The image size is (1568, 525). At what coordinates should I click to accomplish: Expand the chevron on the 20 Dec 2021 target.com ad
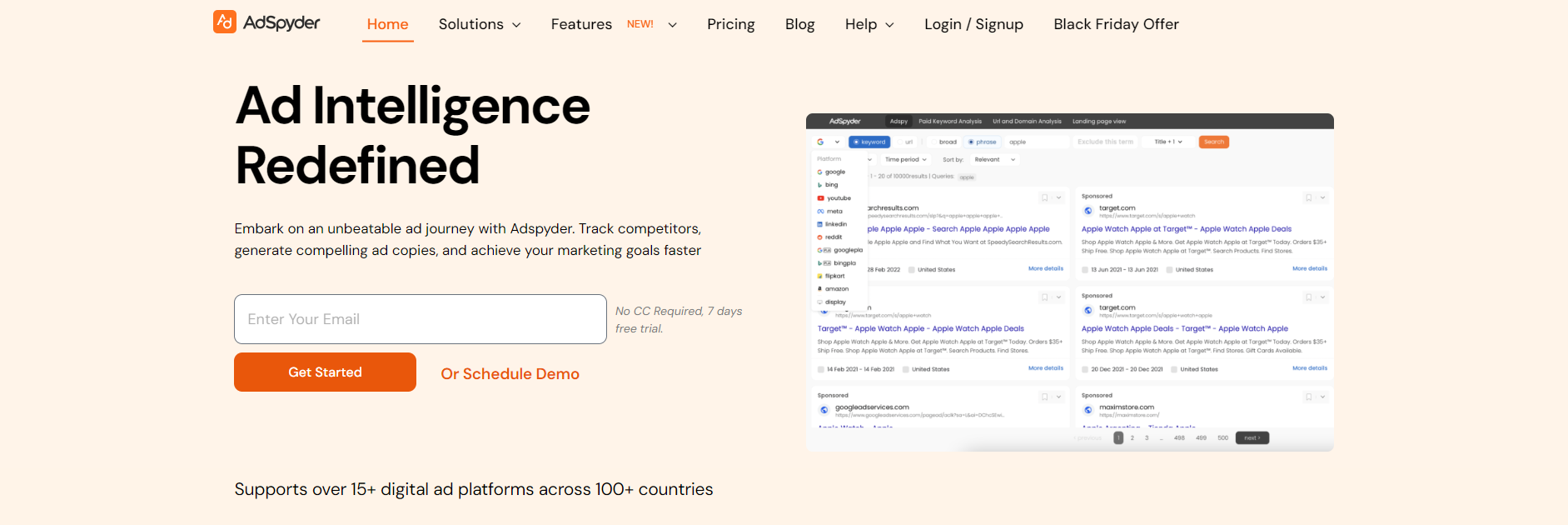click(x=1322, y=297)
